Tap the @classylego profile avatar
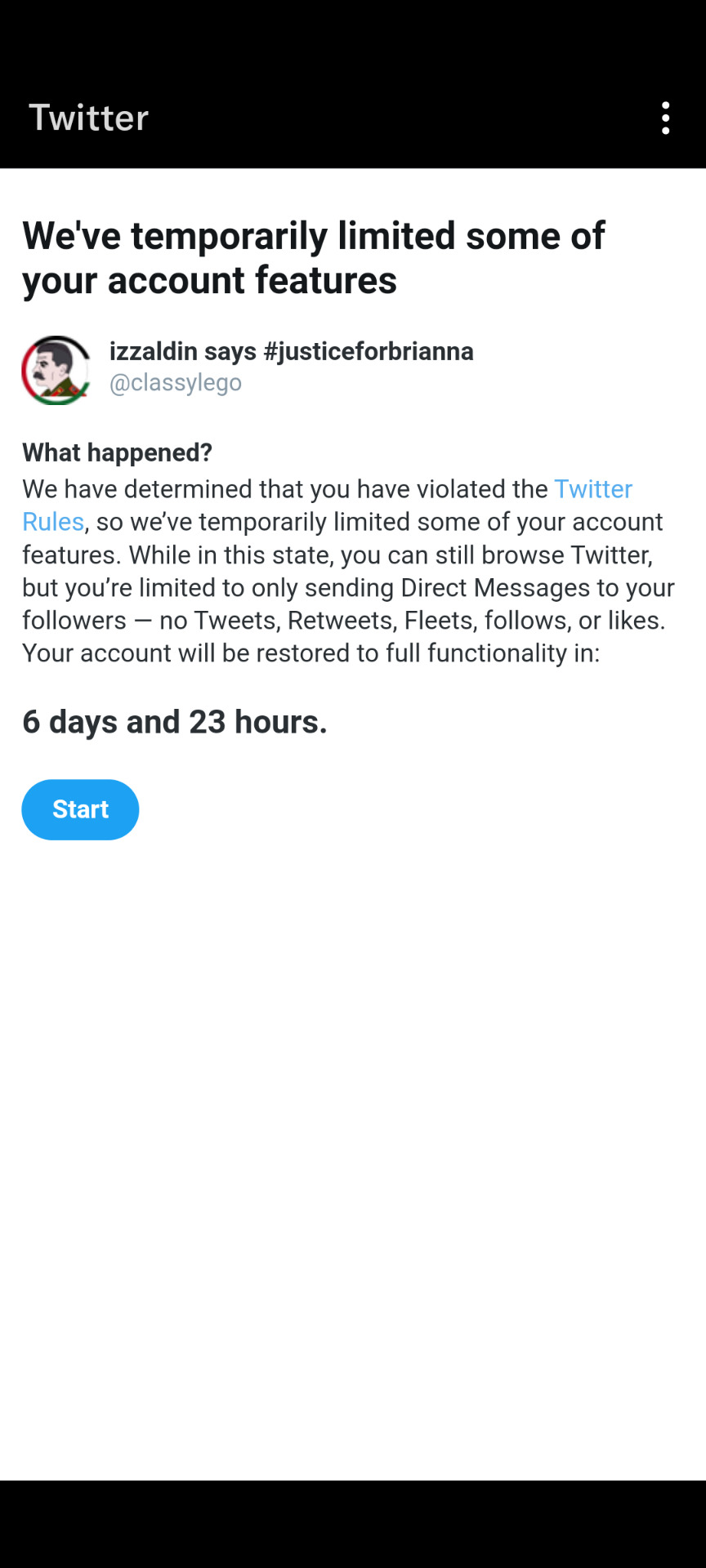Screen dimensions: 706x1568 (x=56, y=370)
